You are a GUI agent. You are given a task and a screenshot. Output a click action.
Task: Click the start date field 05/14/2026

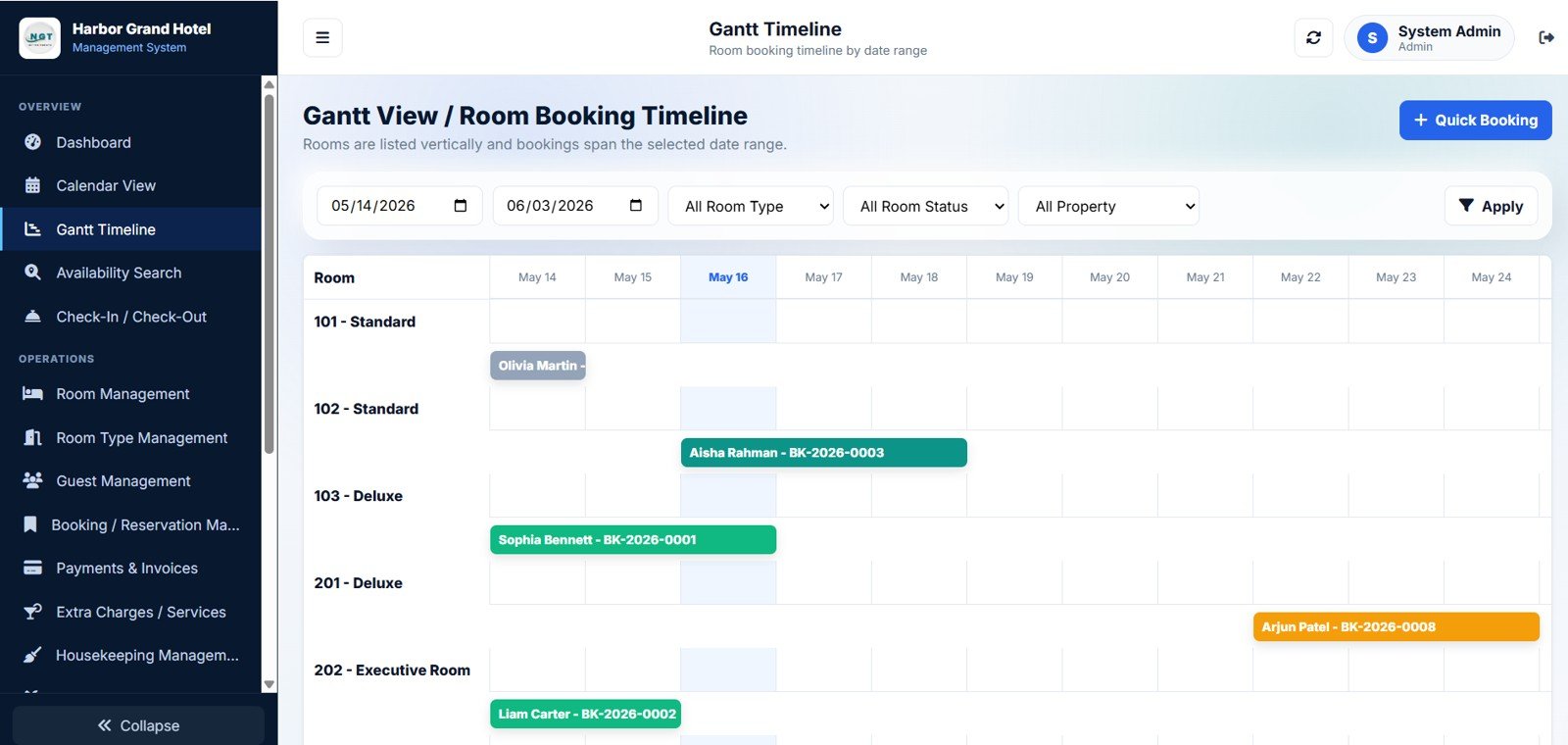point(399,206)
